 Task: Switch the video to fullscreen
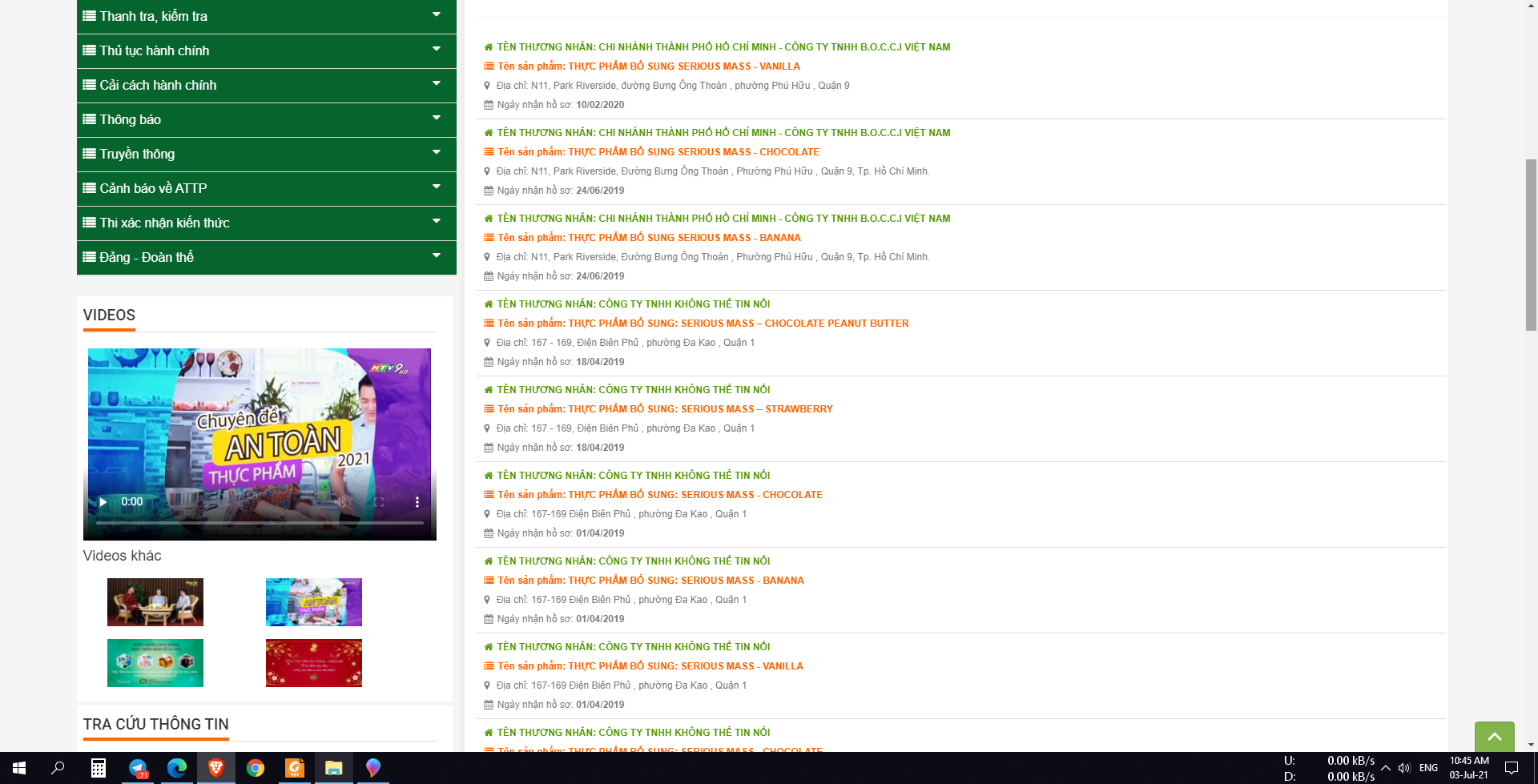pyautogui.click(x=379, y=502)
